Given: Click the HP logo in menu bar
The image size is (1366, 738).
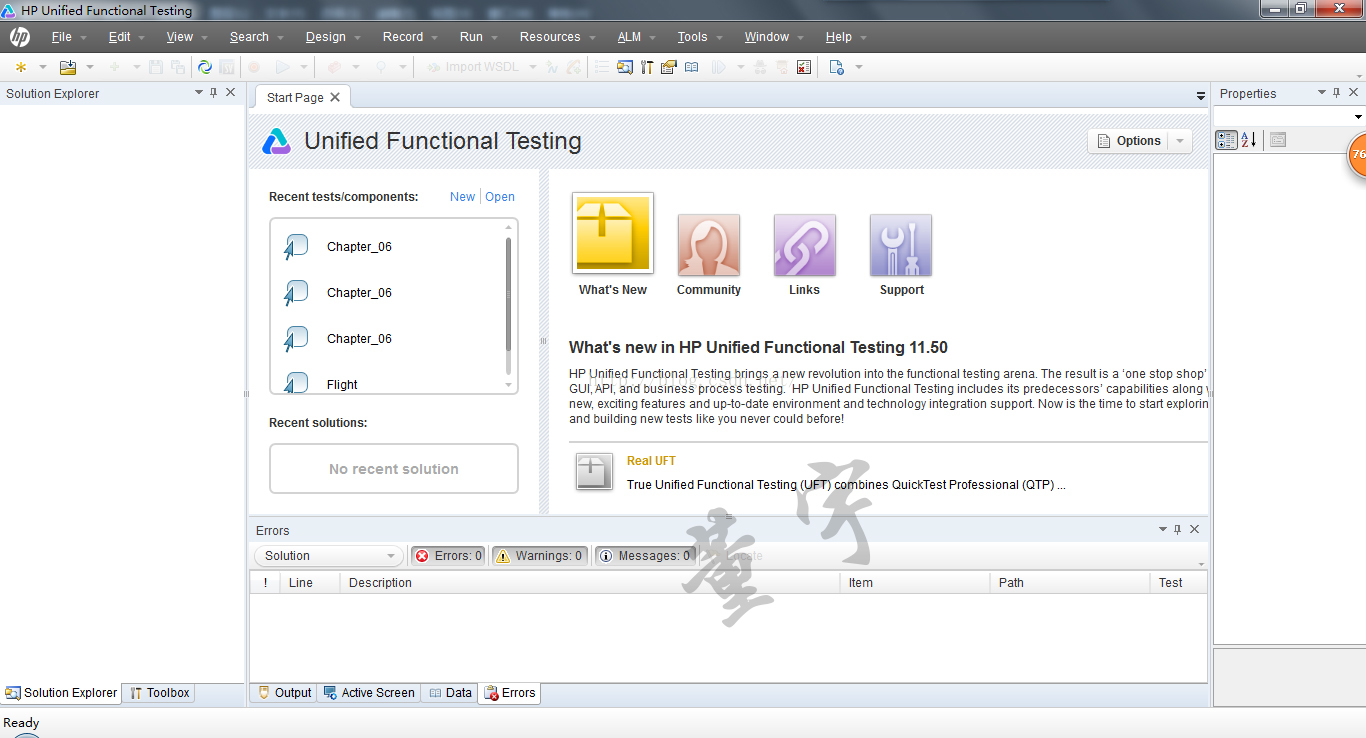Looking at the screenshot, I should pos(20,37).
